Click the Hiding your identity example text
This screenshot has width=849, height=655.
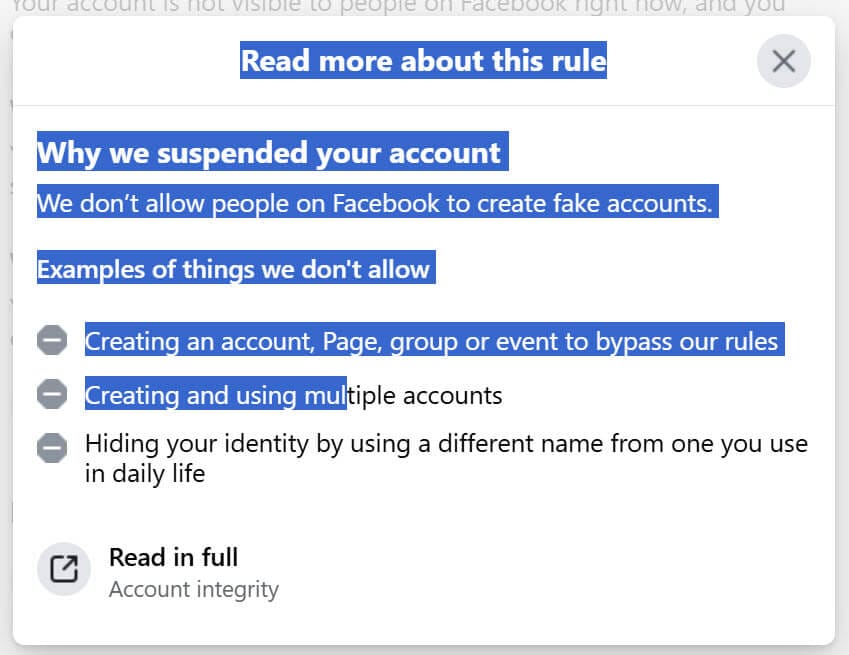(446, 458)
